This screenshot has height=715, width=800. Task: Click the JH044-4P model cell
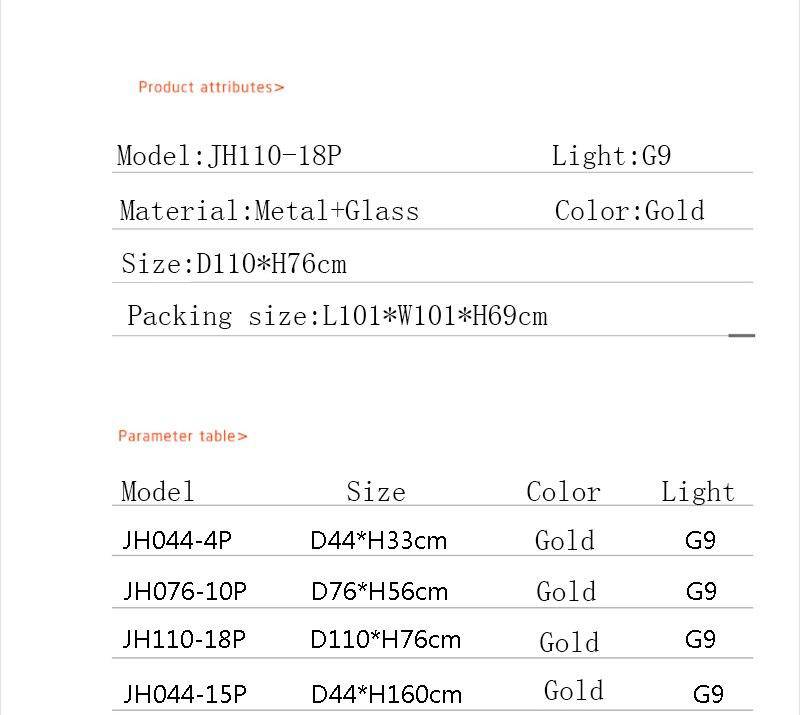tap(177, 541)
